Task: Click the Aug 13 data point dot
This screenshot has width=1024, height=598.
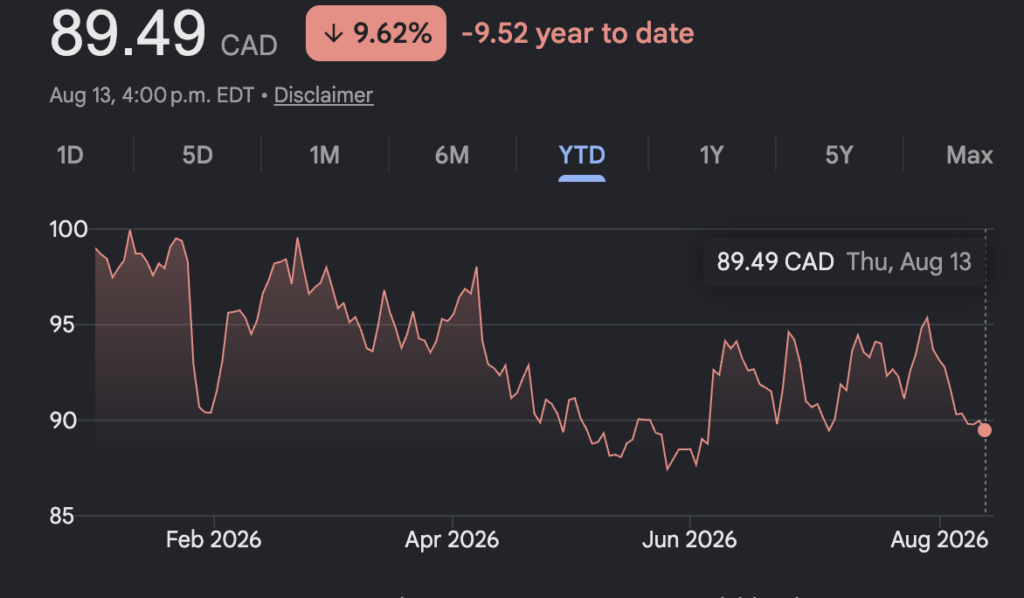Action: point(984,430)
